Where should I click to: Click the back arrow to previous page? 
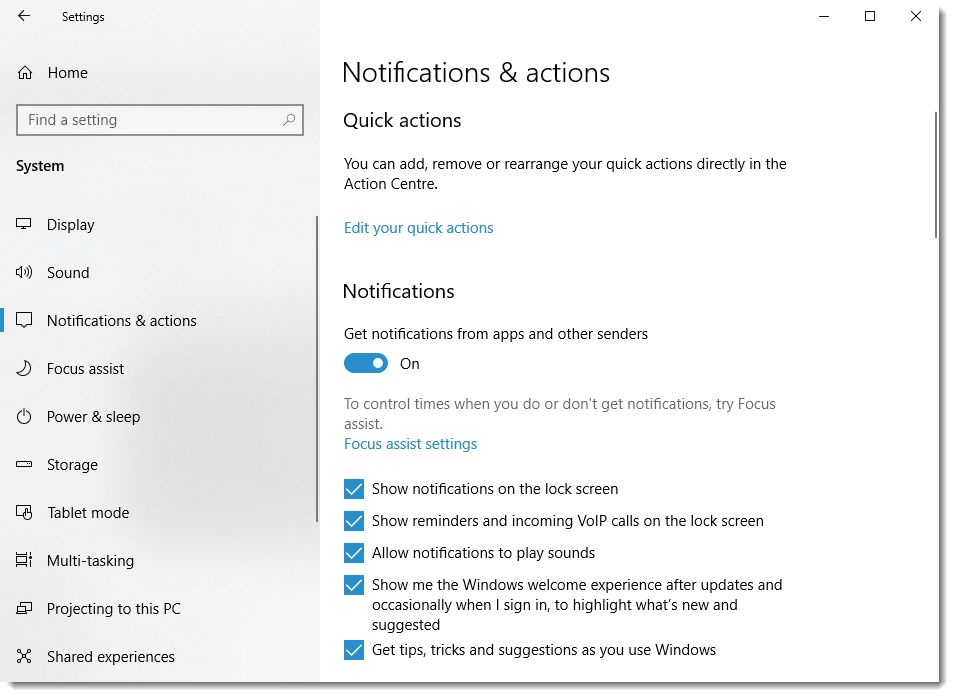pyautogui.click(x=23, y=16)
